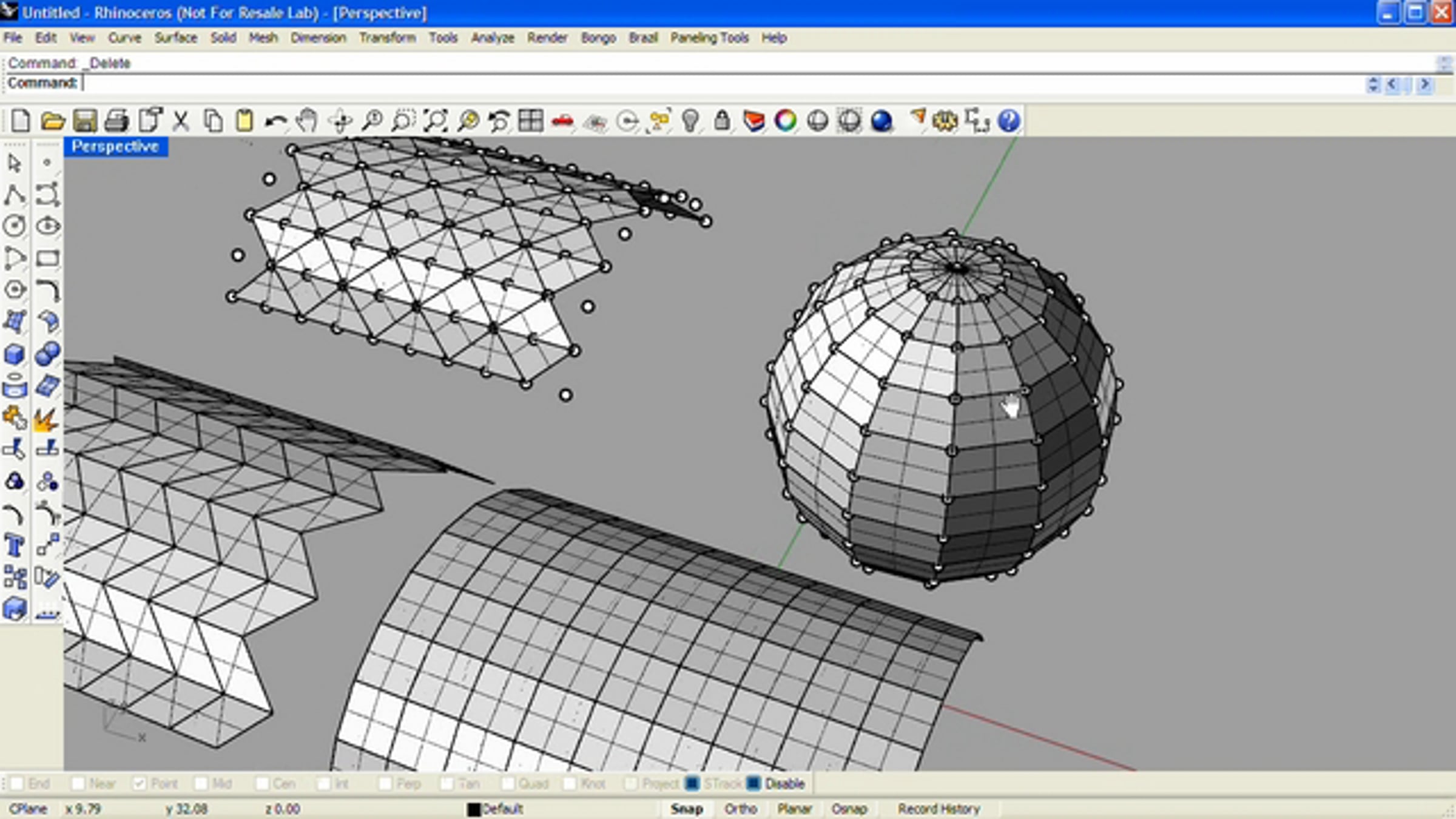Open the Surface menu
This screenshot has height=819, width=1456.
coord(176,38)
